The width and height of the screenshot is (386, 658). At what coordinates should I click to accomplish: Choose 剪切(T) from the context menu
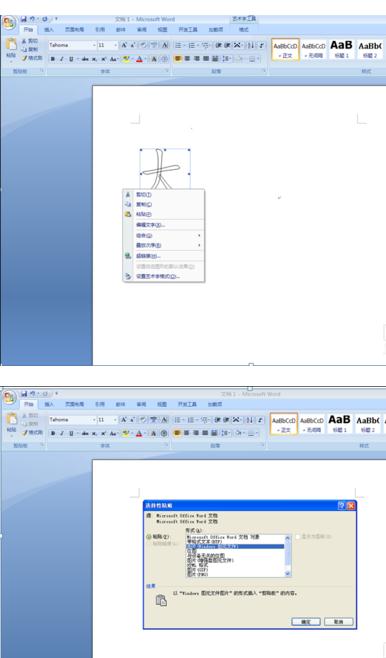[164, 195]
